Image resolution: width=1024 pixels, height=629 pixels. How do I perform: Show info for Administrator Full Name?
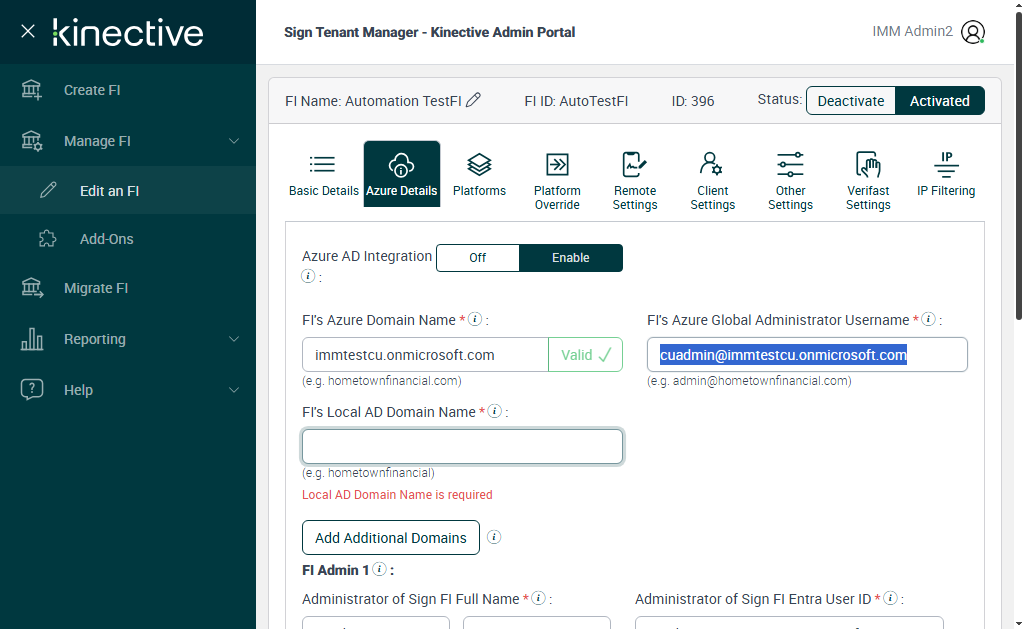pos(539,598)
